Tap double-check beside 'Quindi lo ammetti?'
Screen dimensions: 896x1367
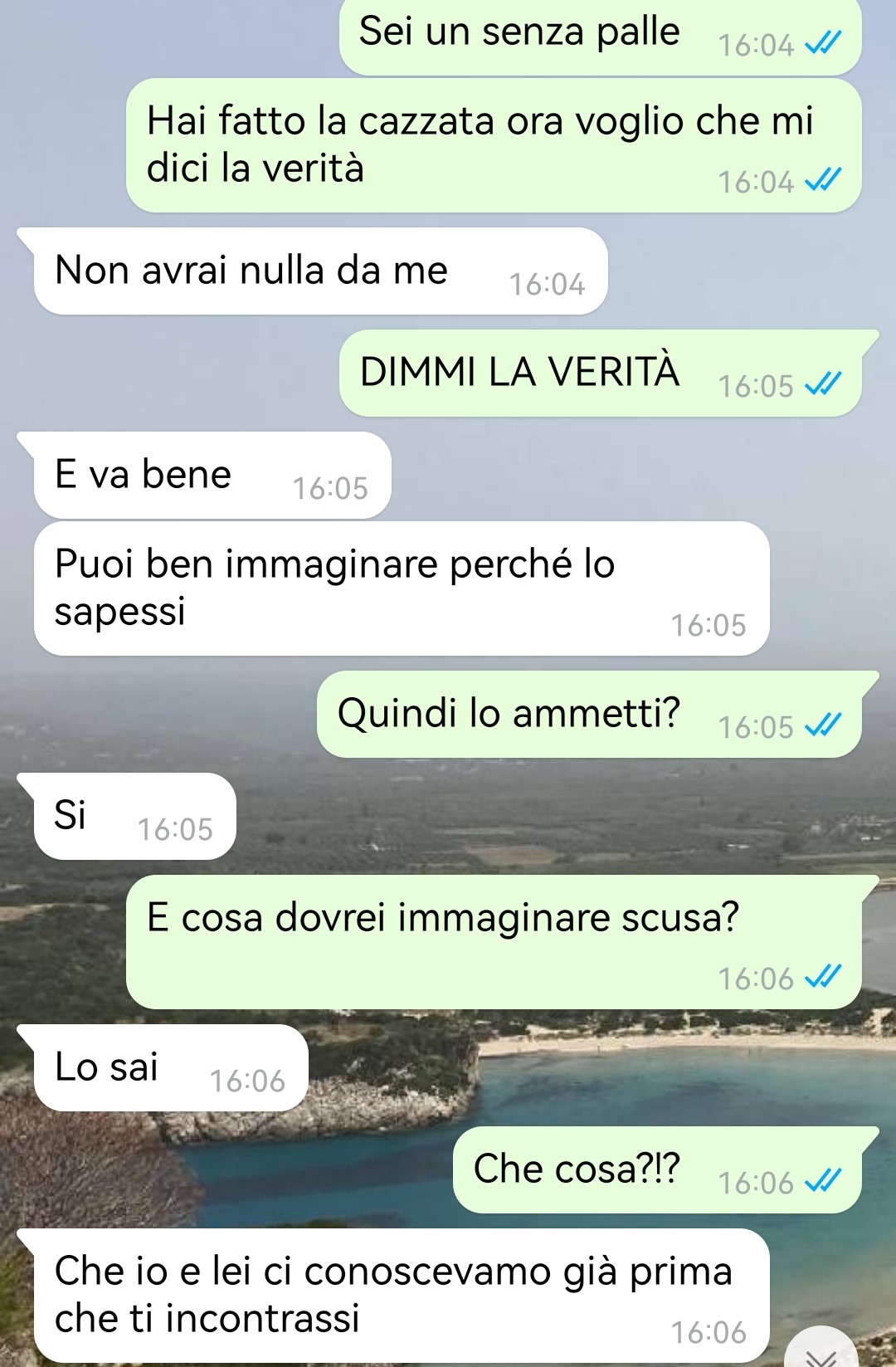[823, 725]
